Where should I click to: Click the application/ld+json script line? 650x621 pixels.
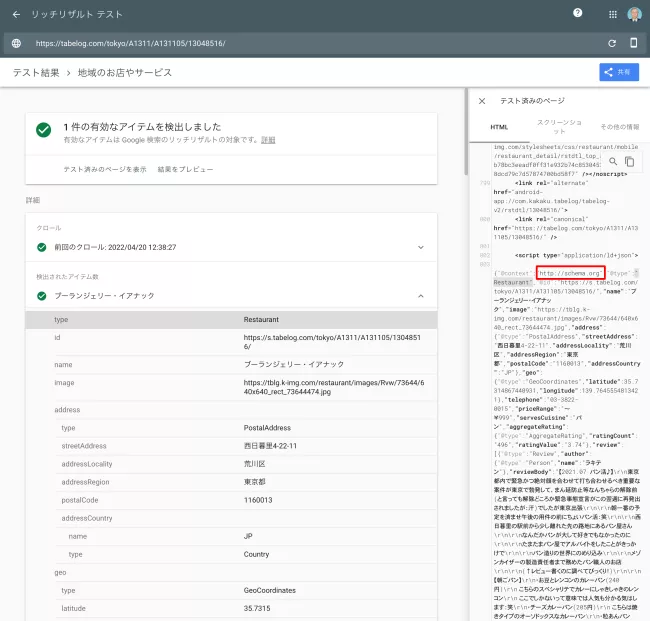click(x=576, y=255)
